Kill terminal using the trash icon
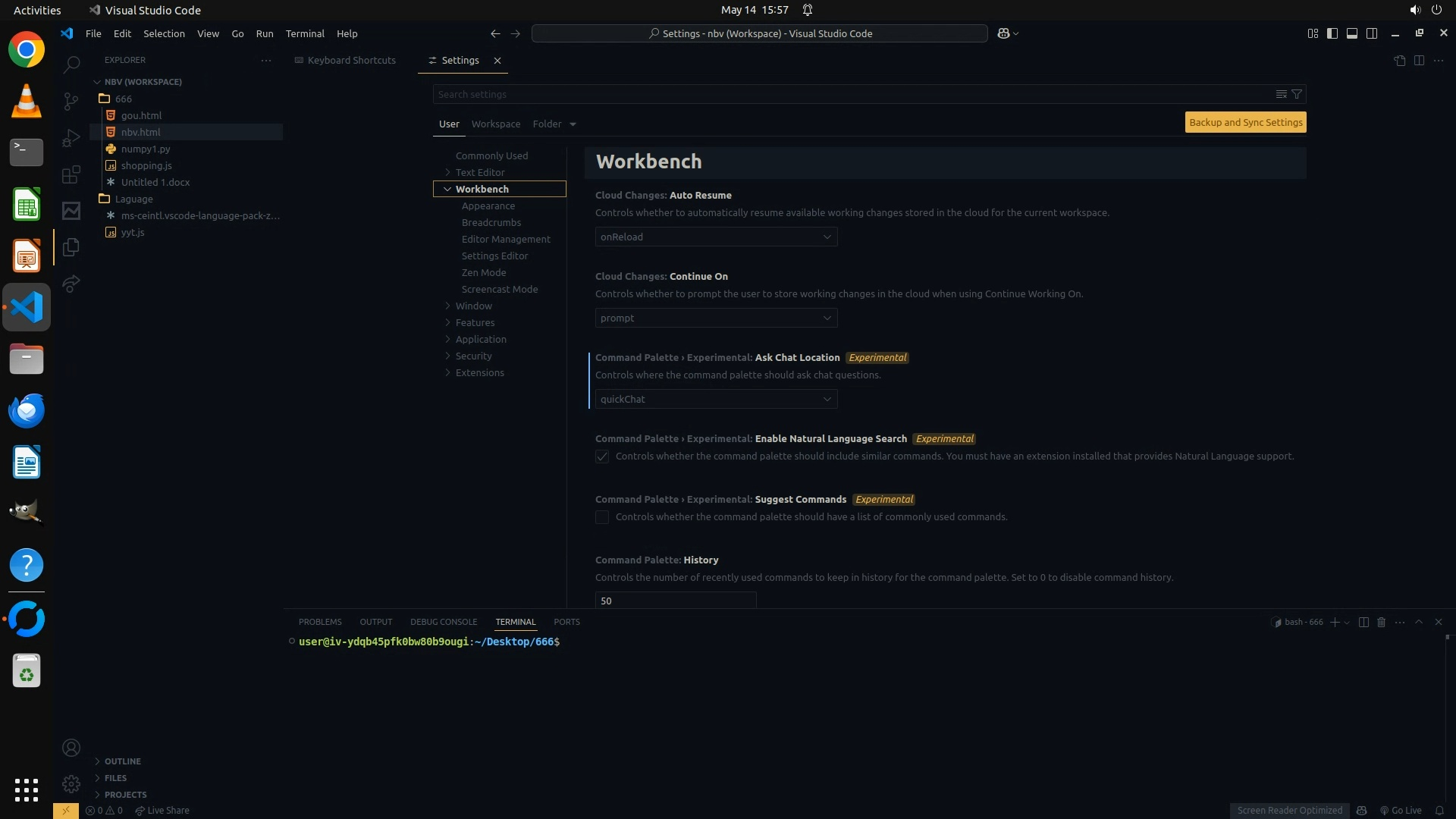 pyautogui.click(x=1381, y=622)
